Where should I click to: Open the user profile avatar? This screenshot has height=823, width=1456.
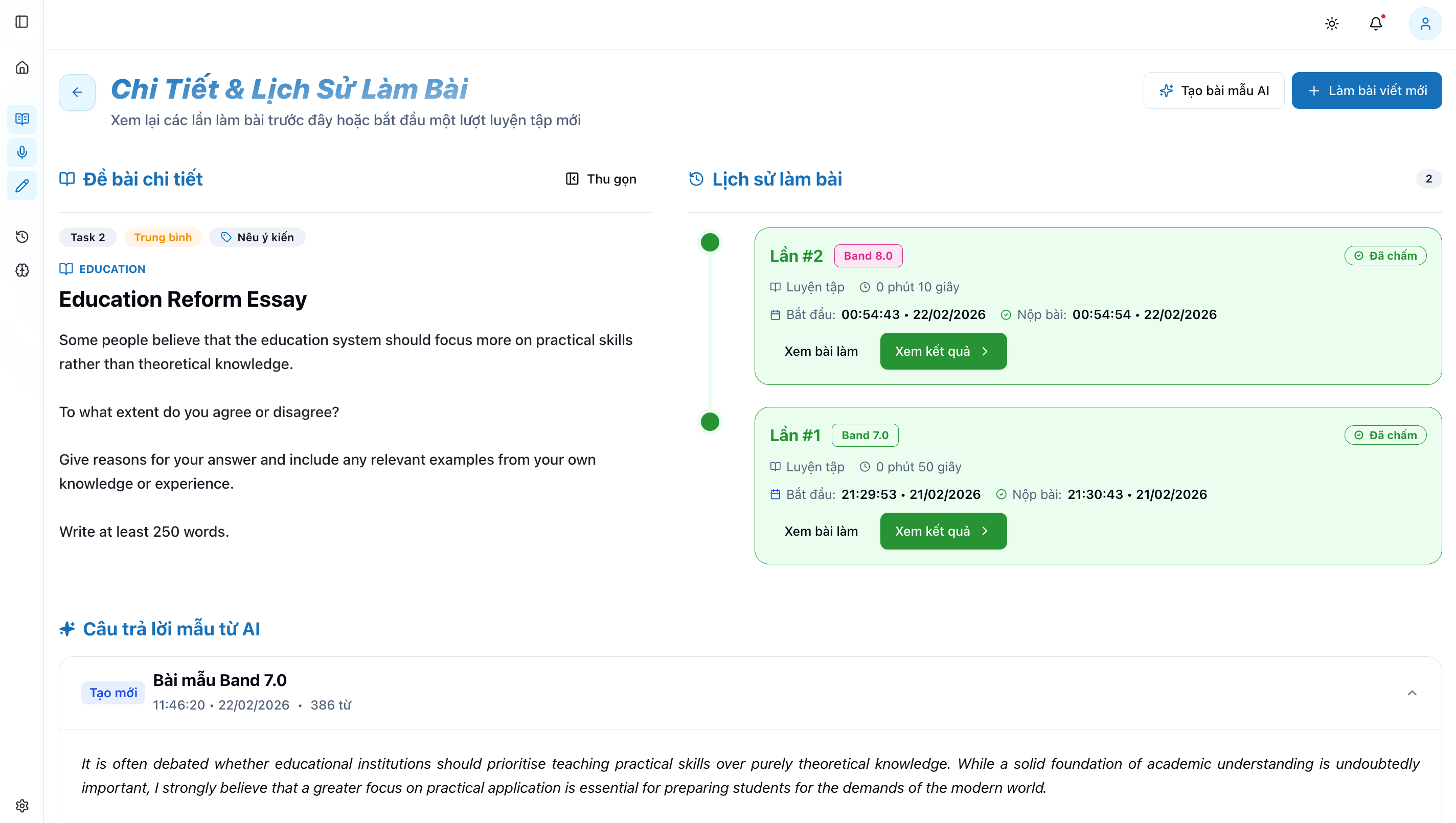click(1425, 24)
